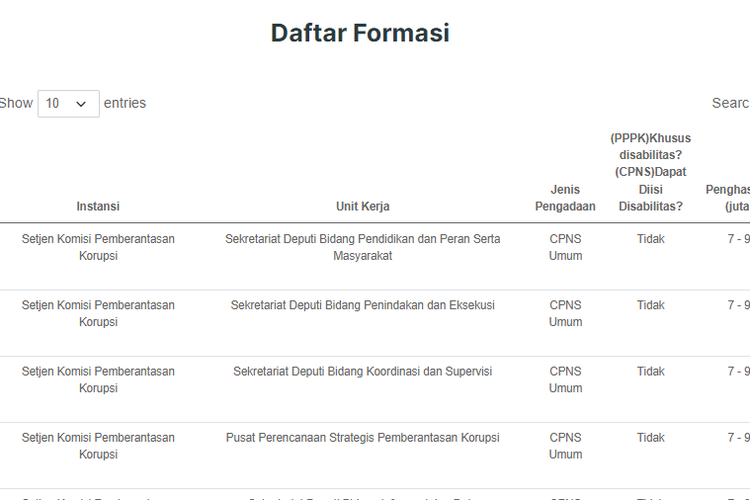Select Sekretariat Deputi Bidang Pendidikan dan Peran Serta Masyarakat
This screenshot has height=500, width=750.
pyautogui.click(x=362, y=247)
